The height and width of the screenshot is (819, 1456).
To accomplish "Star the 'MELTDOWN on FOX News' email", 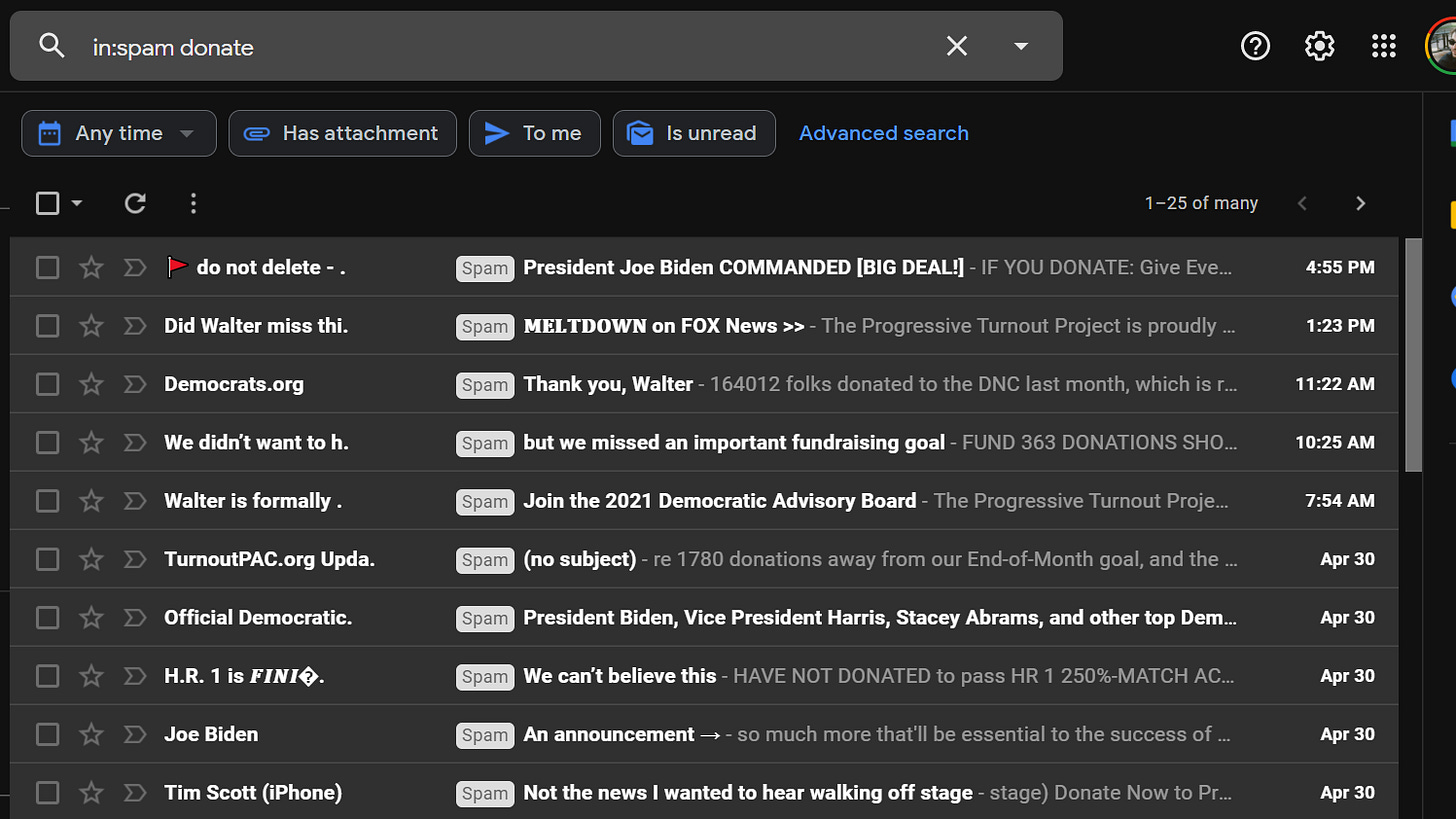I will (x=91, y=325).
